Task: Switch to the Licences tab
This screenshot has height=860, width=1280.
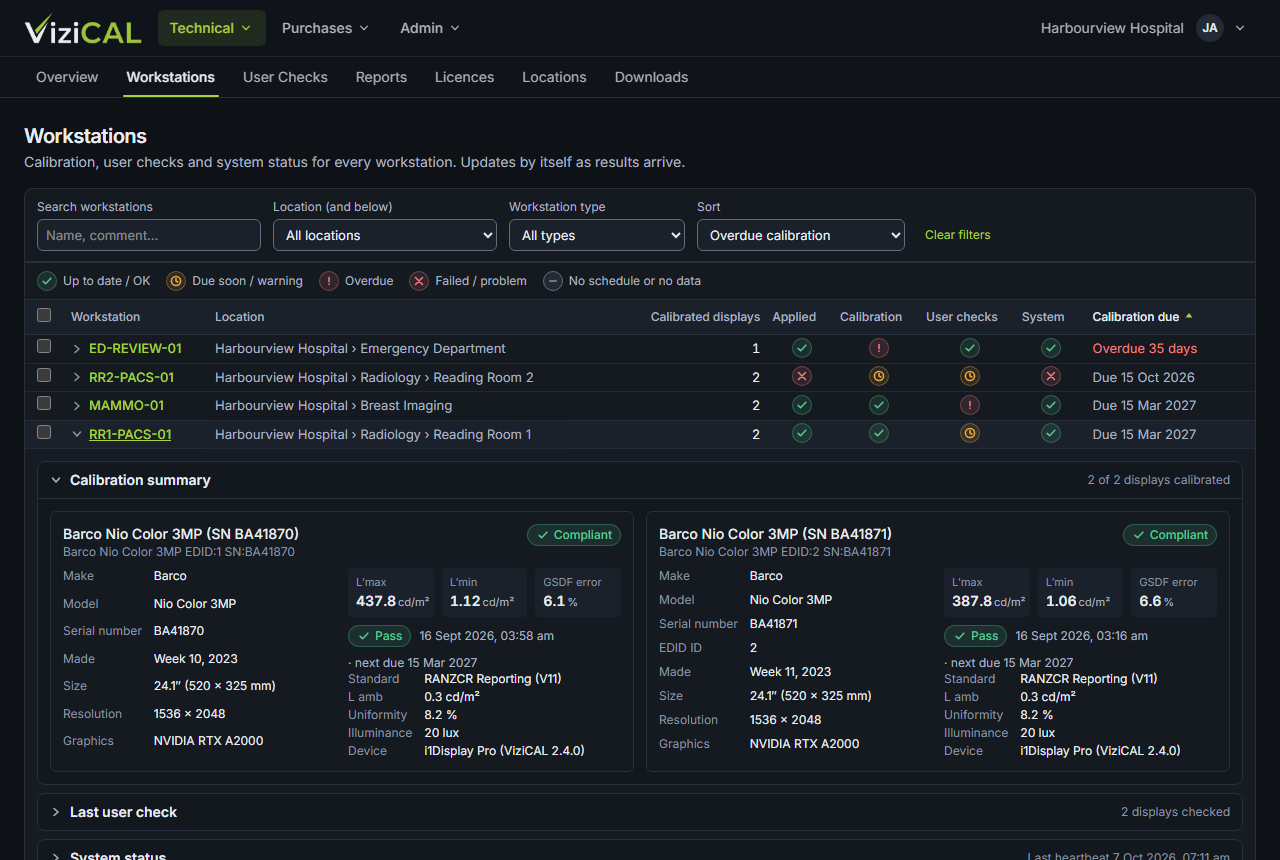Action: pos(464,77)
